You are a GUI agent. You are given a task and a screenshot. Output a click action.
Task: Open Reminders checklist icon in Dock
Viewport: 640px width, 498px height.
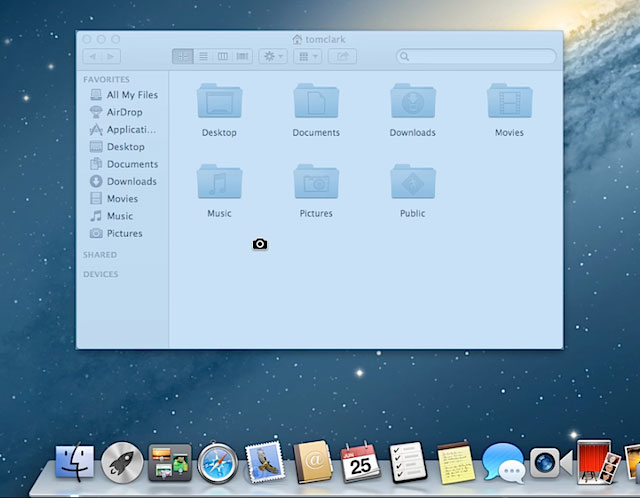pyautogui.click(x=408, y=462)
